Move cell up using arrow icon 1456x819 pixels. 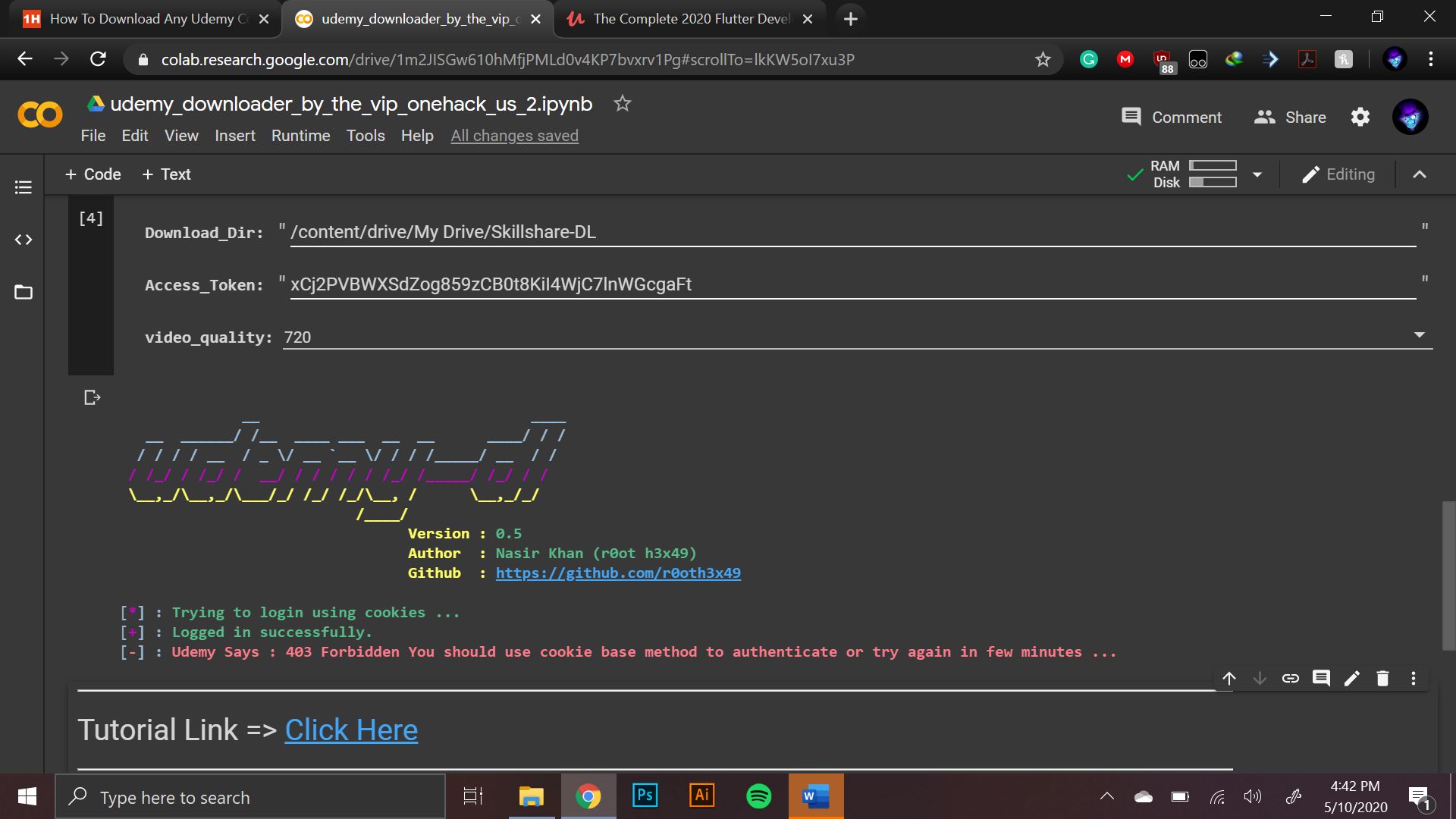point(1229,678)
